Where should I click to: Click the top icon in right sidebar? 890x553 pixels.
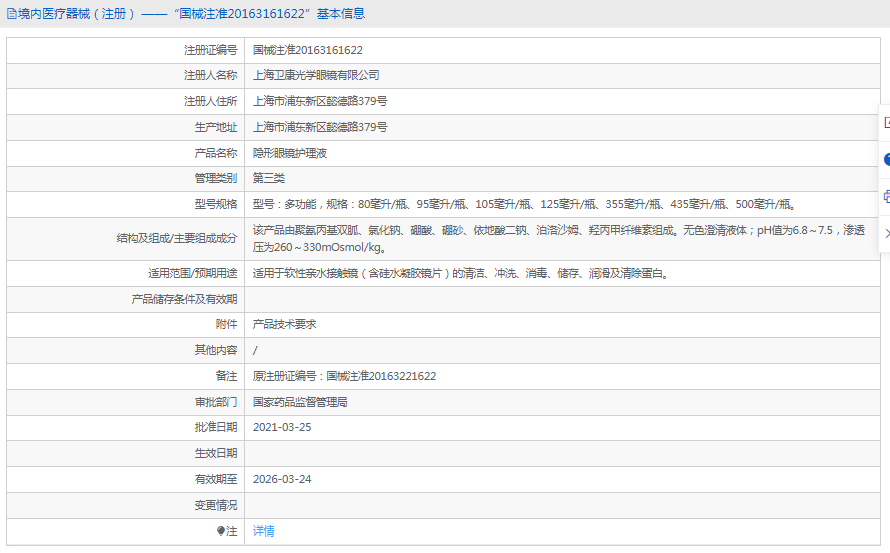pyautogui.click(x=886, y=122)
